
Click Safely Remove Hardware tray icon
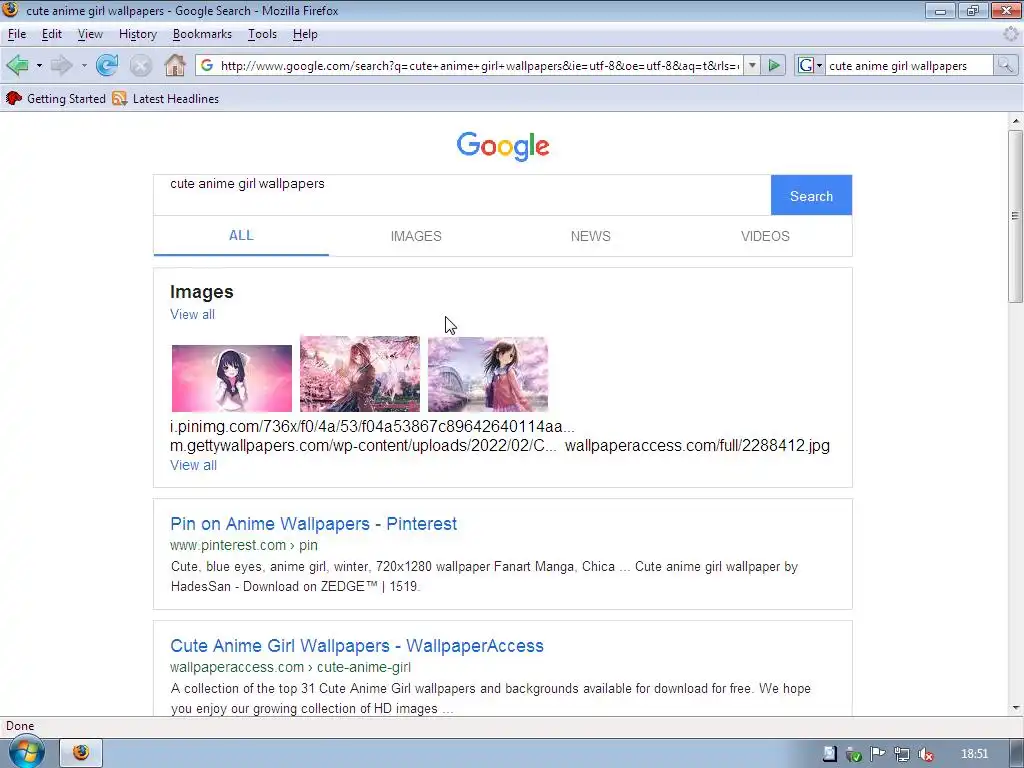[854, 754]
